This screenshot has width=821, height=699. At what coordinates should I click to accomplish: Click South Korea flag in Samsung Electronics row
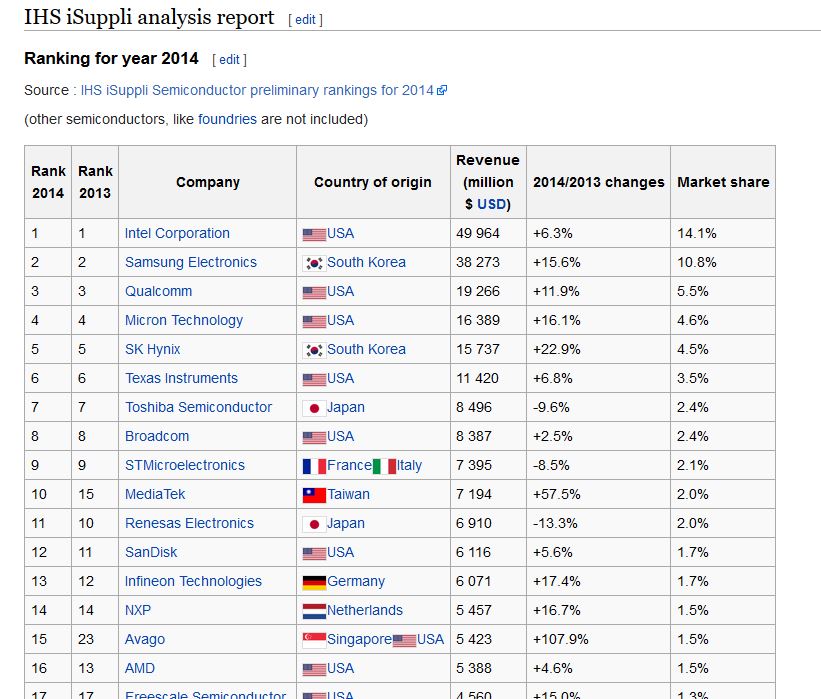(314, 263)
